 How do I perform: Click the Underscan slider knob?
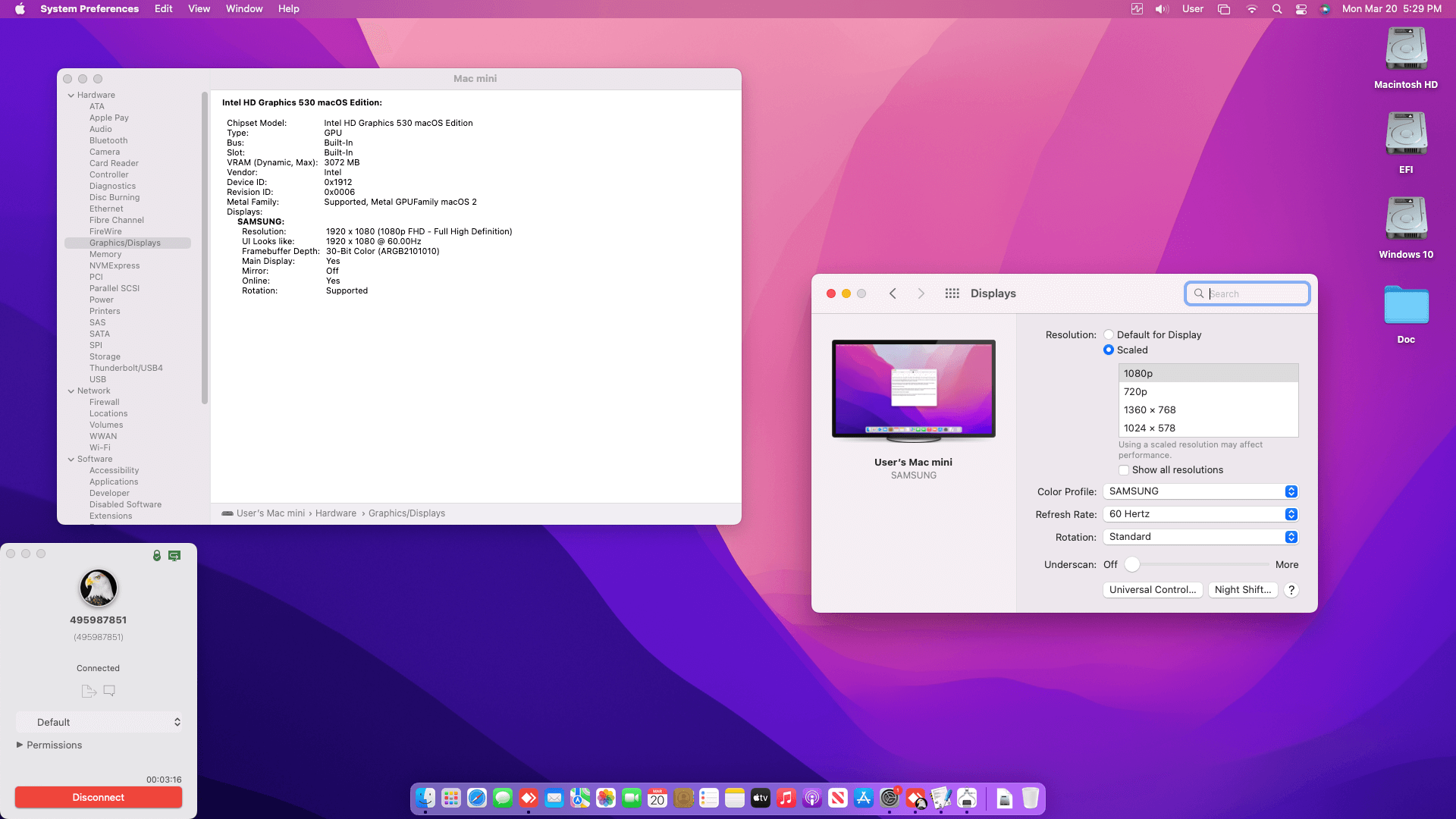(x=1132, y=564)
